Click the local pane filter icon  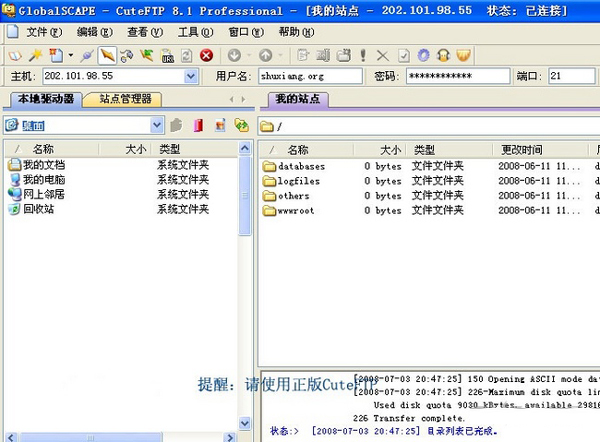click(220, 125)
